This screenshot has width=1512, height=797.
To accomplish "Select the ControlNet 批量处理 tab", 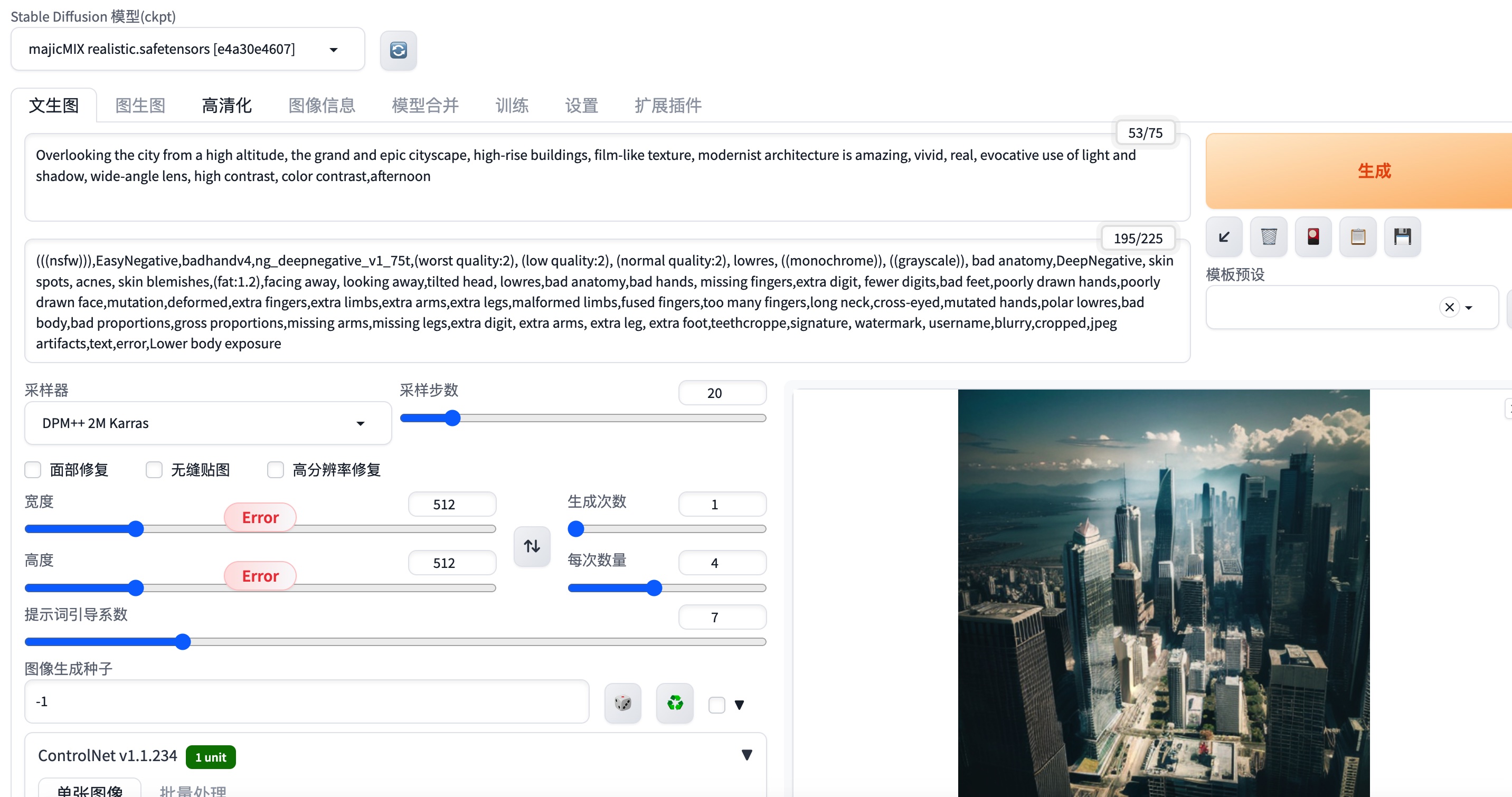I will point(193,790).
